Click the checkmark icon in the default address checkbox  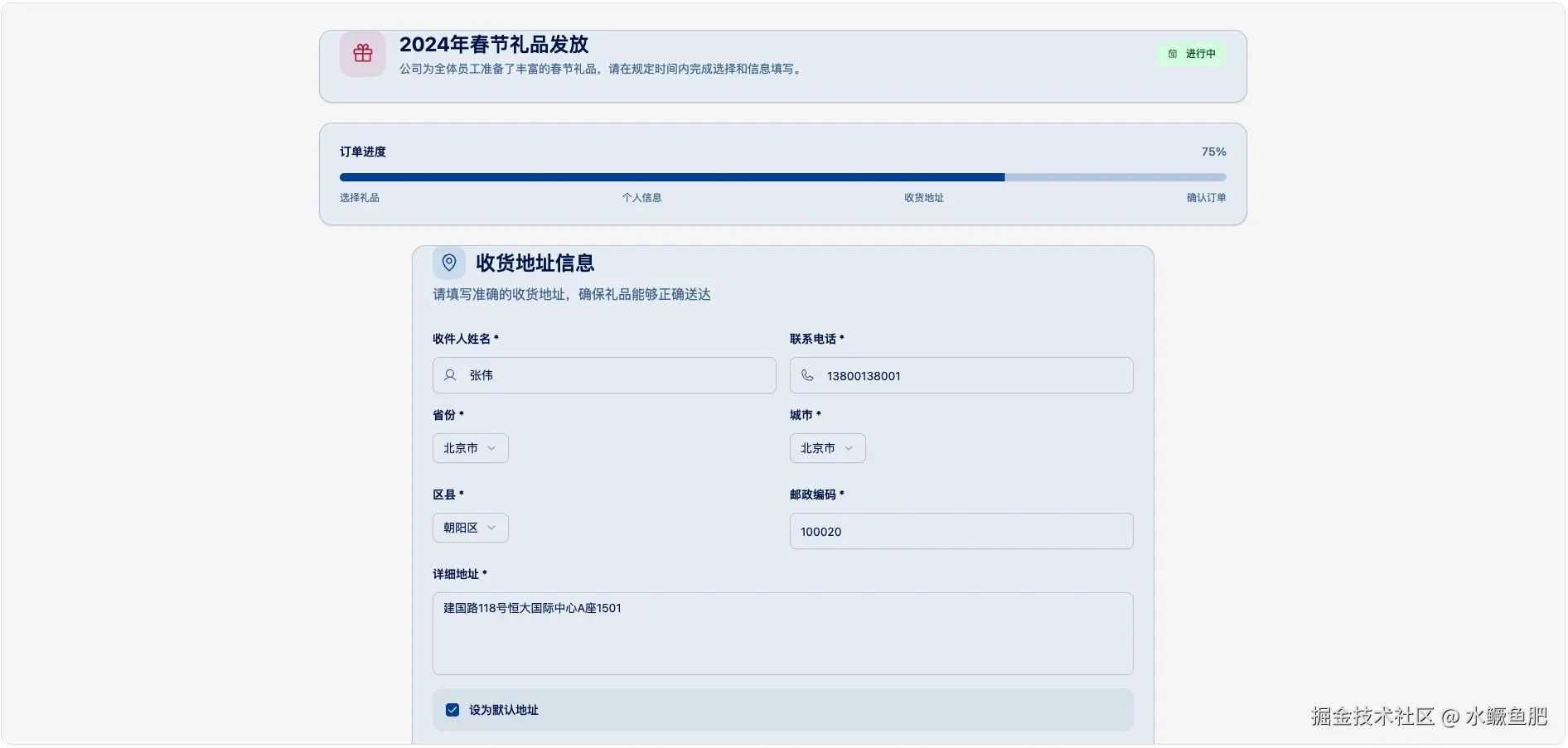[452, 710]
